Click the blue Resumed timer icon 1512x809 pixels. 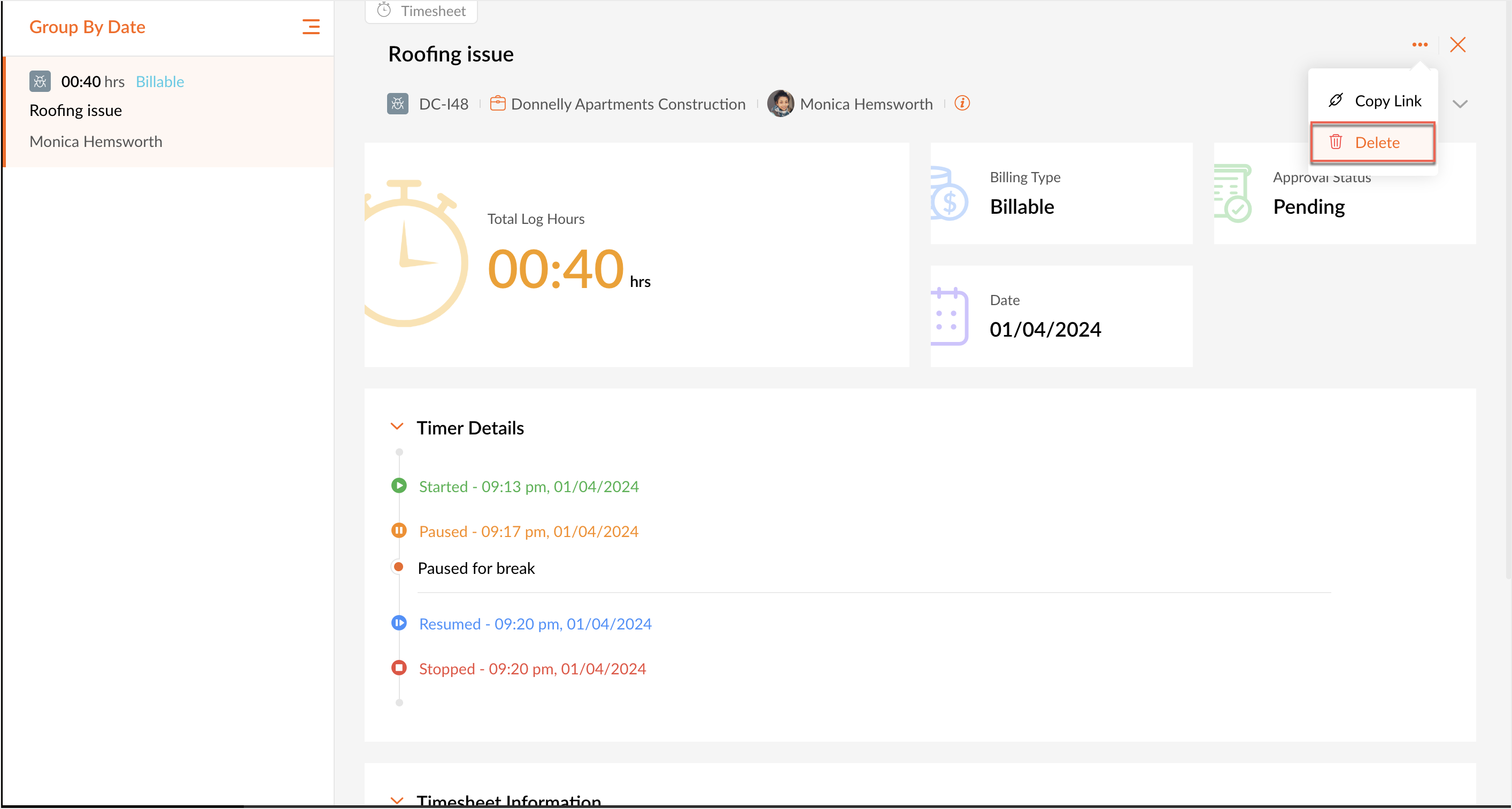pyautogui.click(x=398, y=623)
